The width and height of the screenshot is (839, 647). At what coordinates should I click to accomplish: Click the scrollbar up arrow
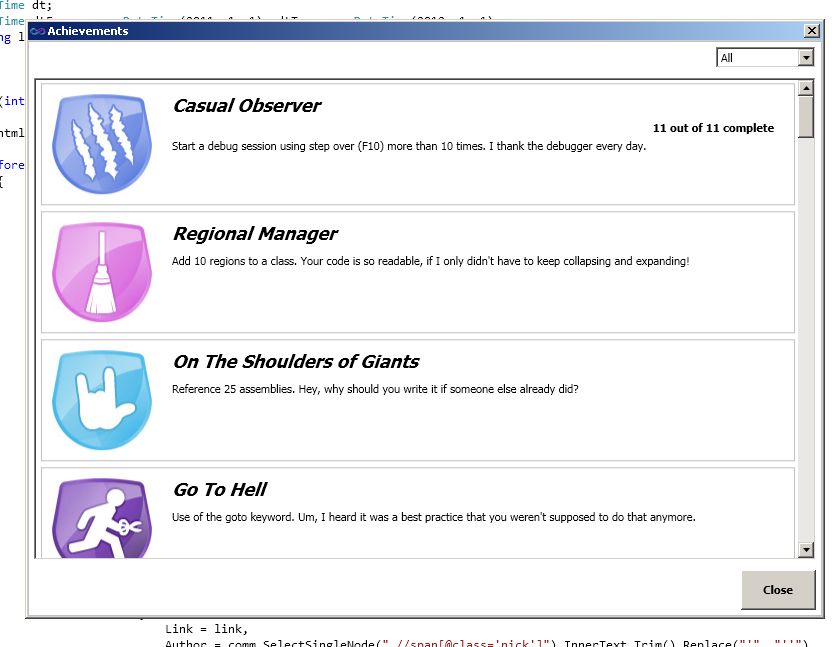tap(805, 87)
